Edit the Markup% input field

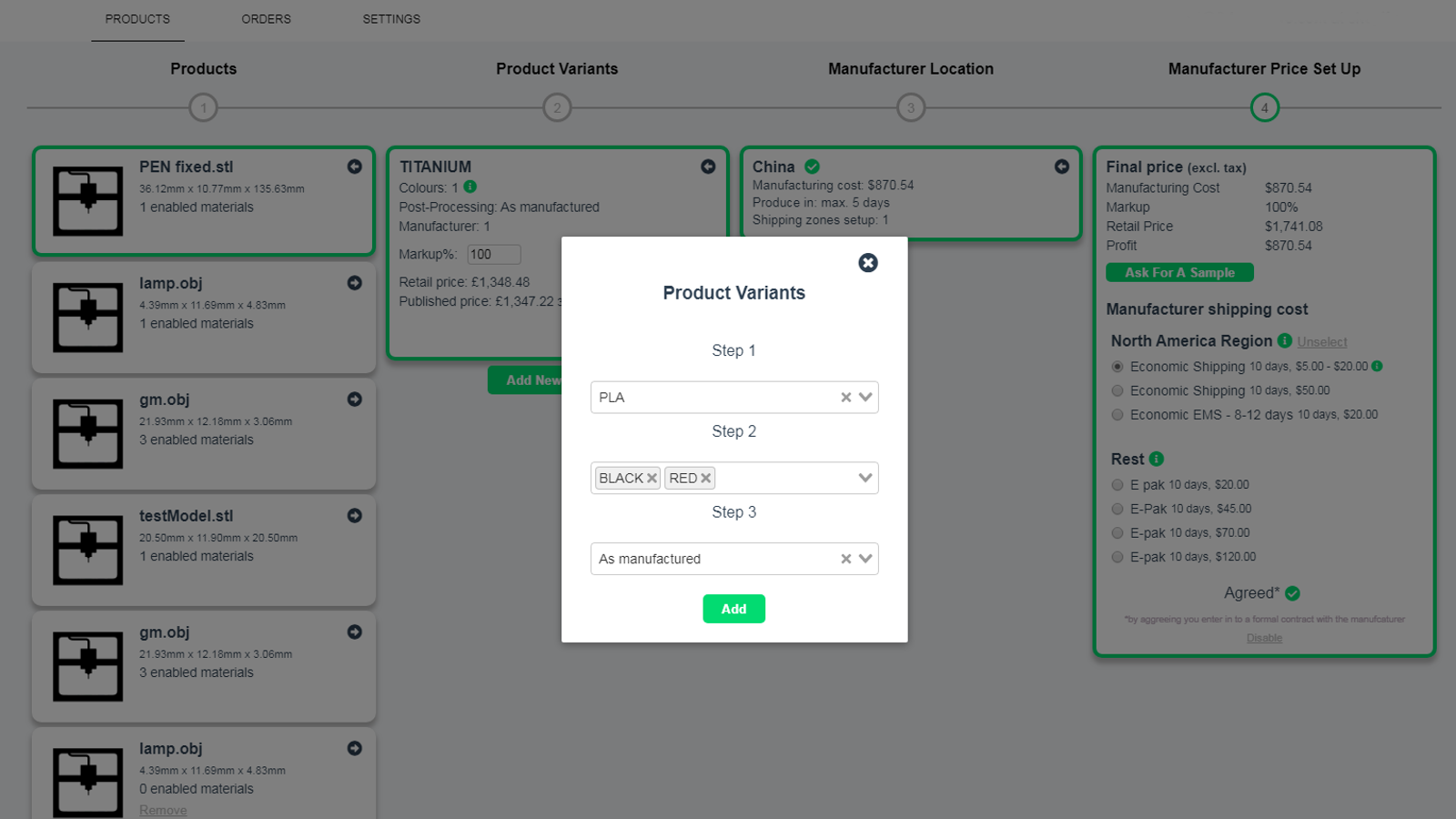[494, 255]
